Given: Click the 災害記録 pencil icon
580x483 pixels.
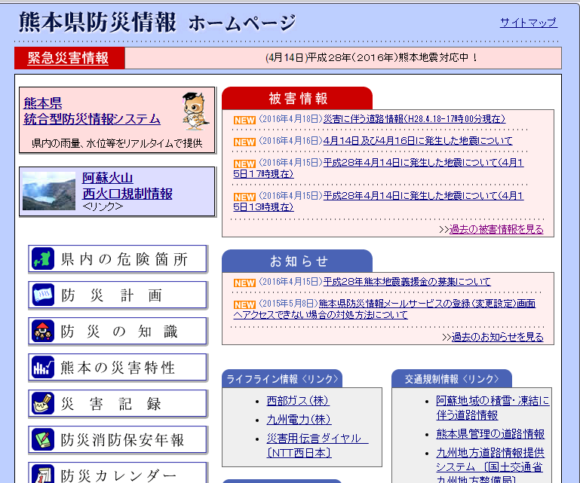Looking at the screenshot, I should (x=43, y=403).
